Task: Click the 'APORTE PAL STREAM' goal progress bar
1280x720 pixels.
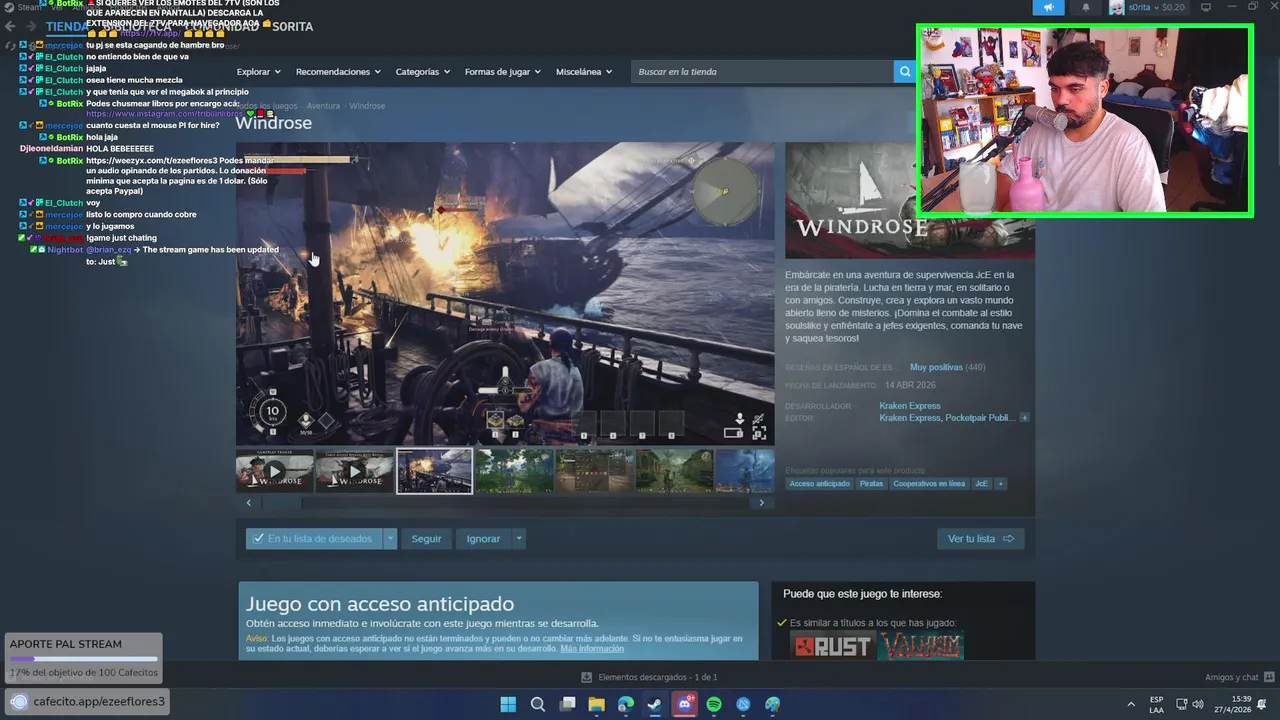Action: pyautogui.click(x=84, y=659)
